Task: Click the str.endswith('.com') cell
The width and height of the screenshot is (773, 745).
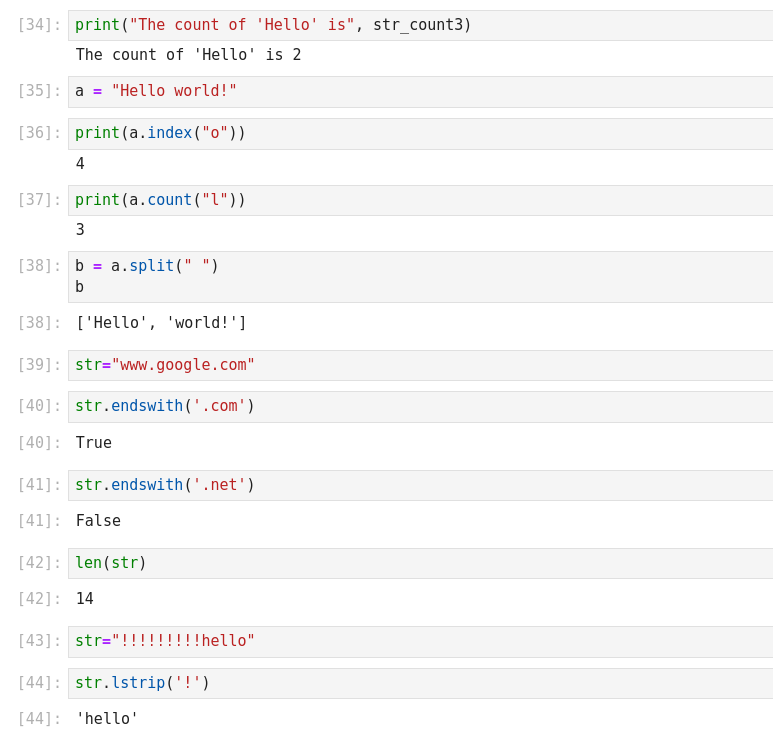Action: (x=420, y=406)
